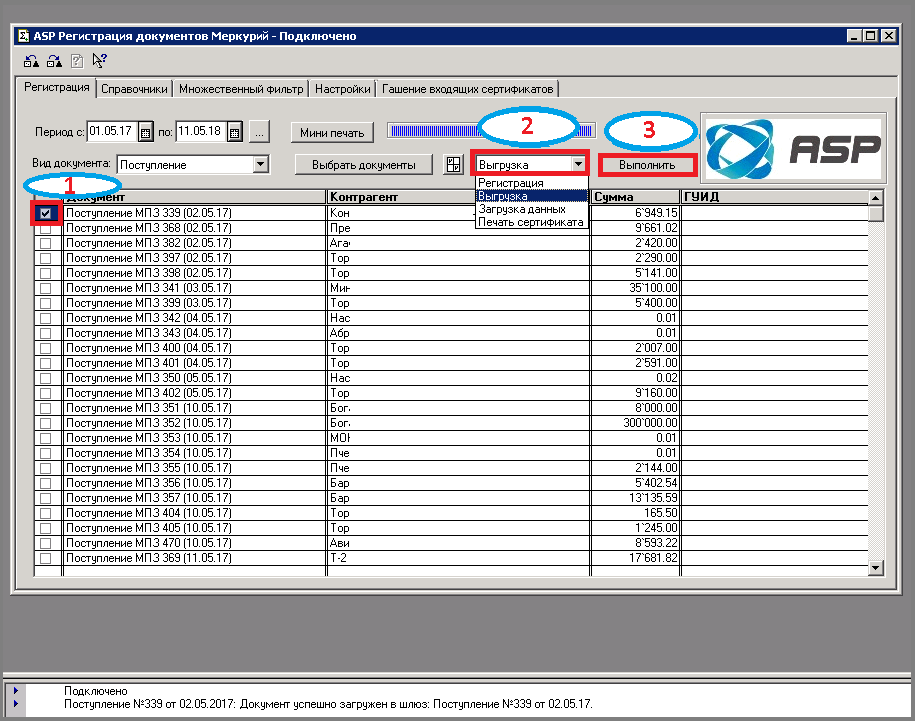This screenshot has height=721, width=915.
Task: Select Загрузка данных from the dropdown list
Action: [532, 209]
